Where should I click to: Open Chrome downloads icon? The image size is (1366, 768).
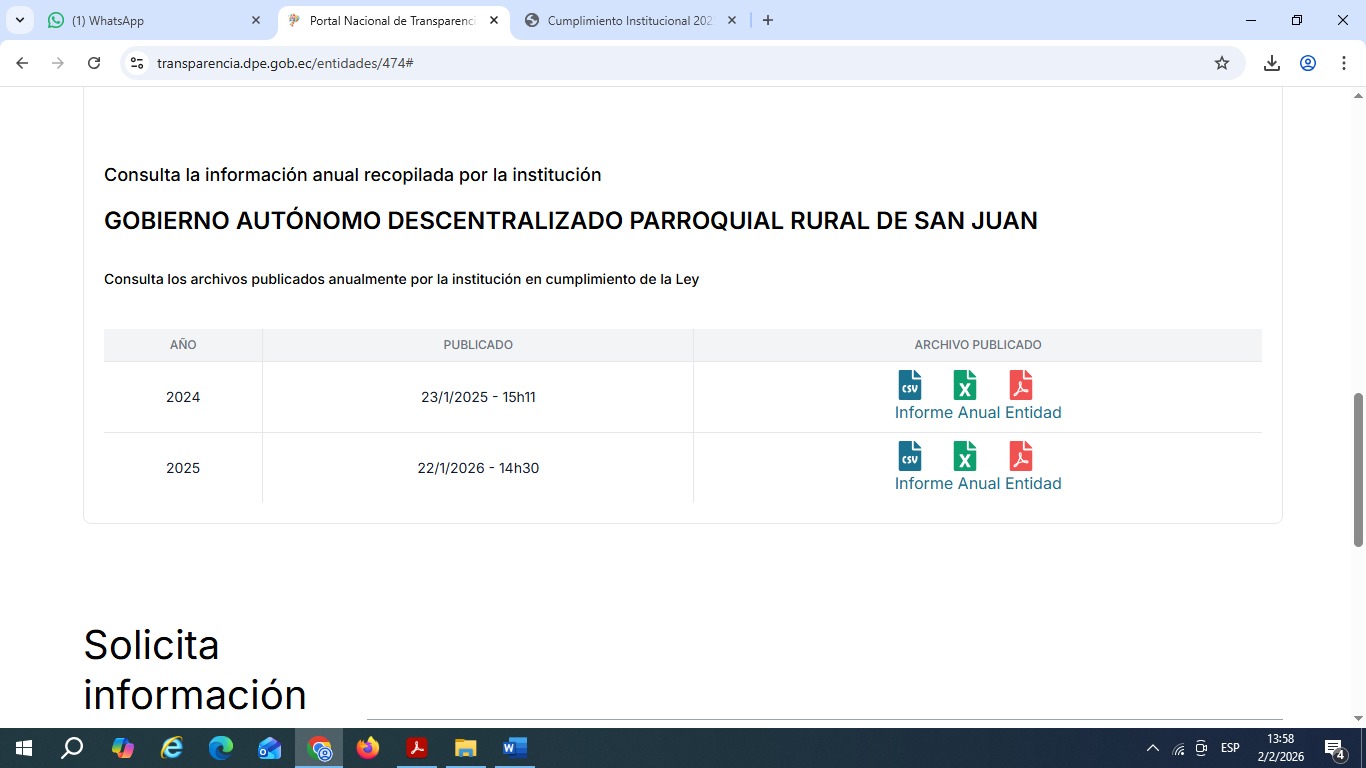1271,63
